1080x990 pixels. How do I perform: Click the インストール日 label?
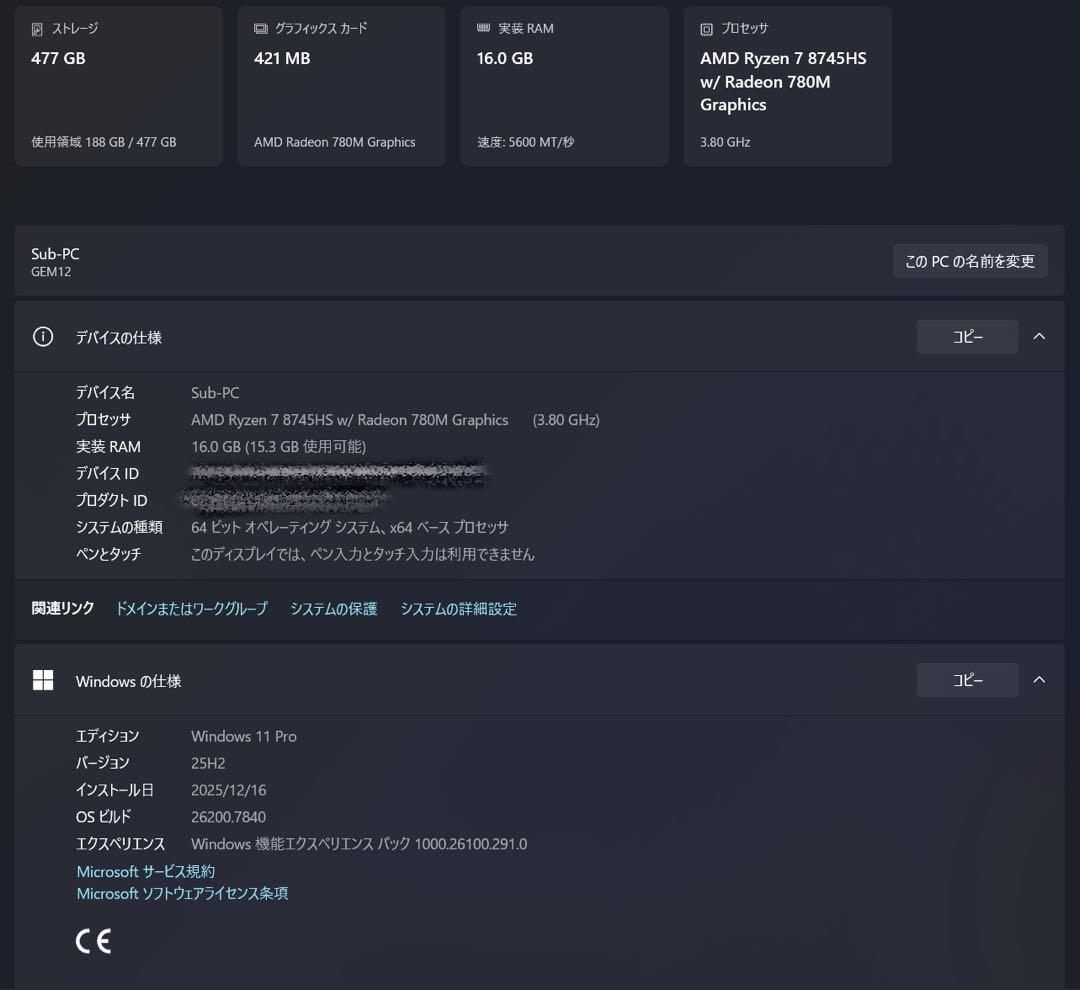(114, 790)
